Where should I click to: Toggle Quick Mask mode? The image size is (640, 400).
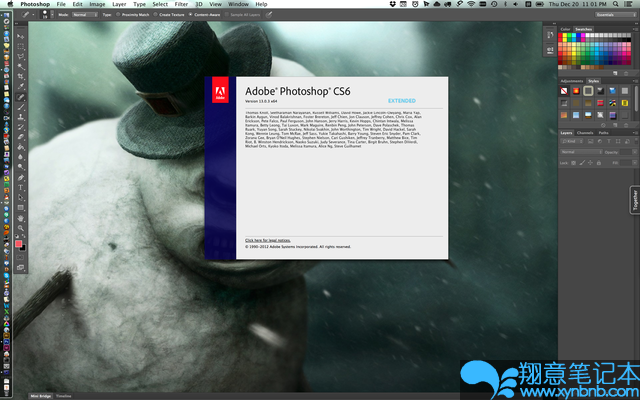[20, 258]
